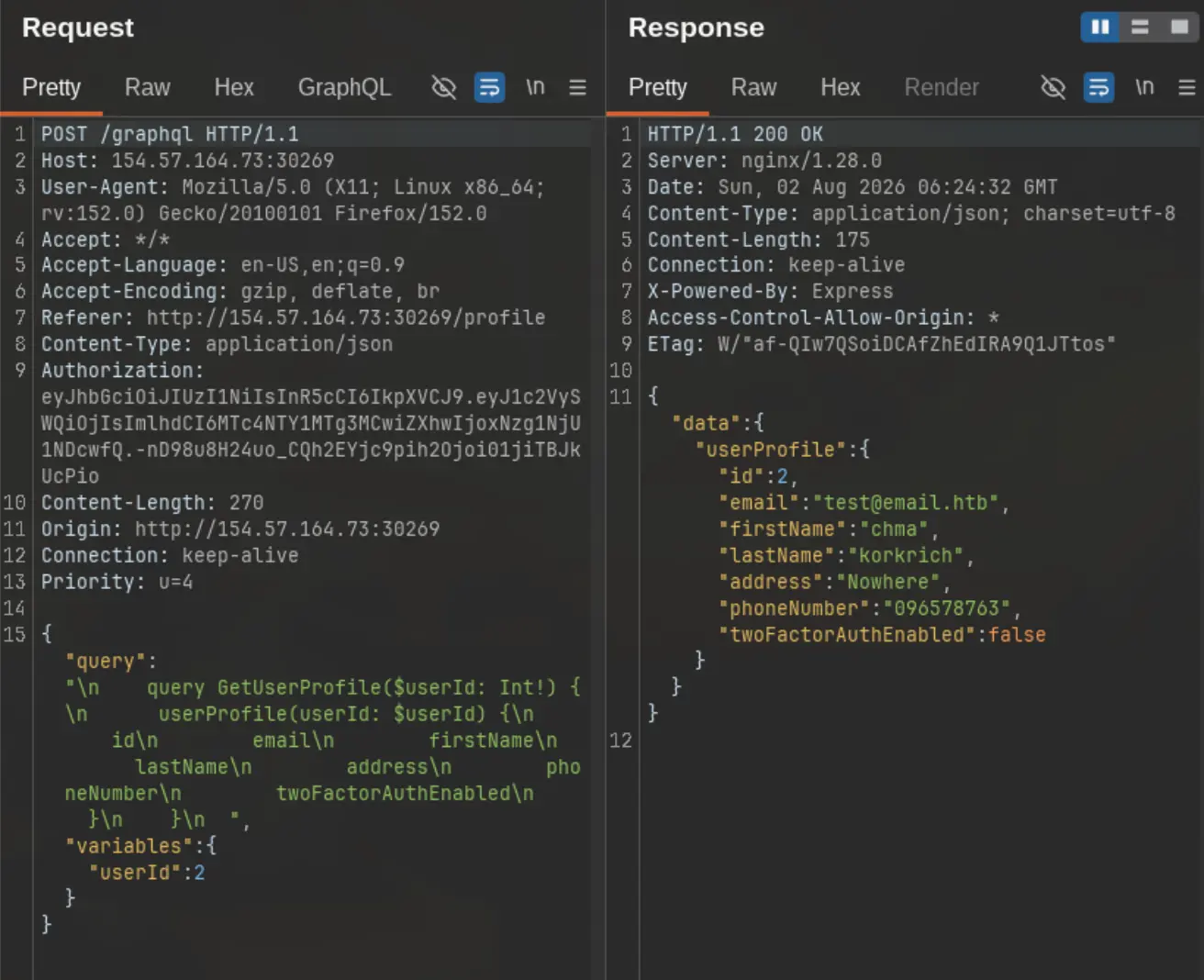Toggle word wrap icon in Response panel
1204x980 pixels.
[1098, 87]
